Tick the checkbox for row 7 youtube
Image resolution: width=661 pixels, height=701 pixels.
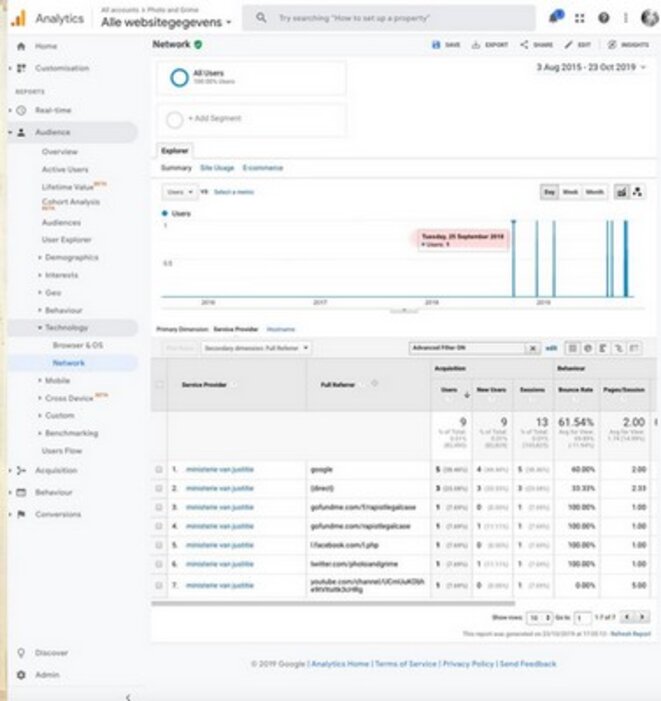tap(159, 585)
